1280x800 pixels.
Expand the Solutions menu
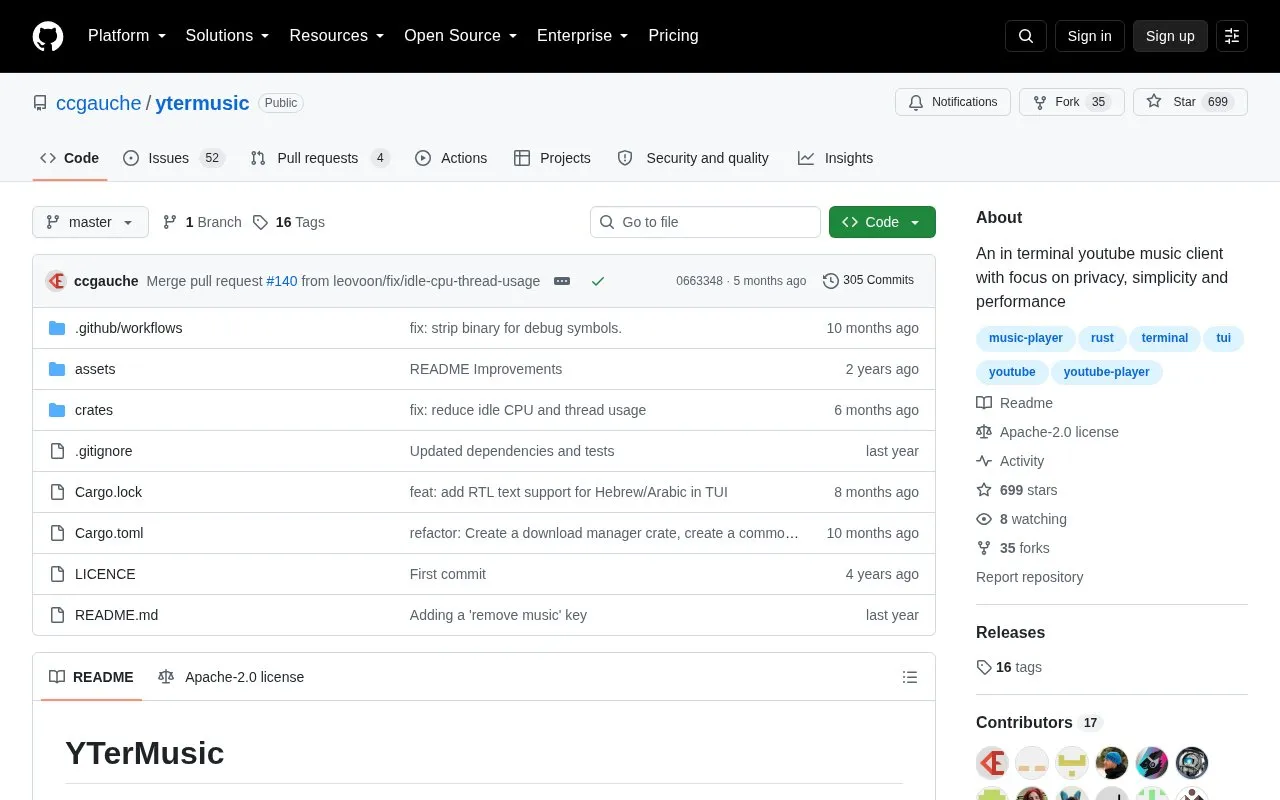point(228,36)
